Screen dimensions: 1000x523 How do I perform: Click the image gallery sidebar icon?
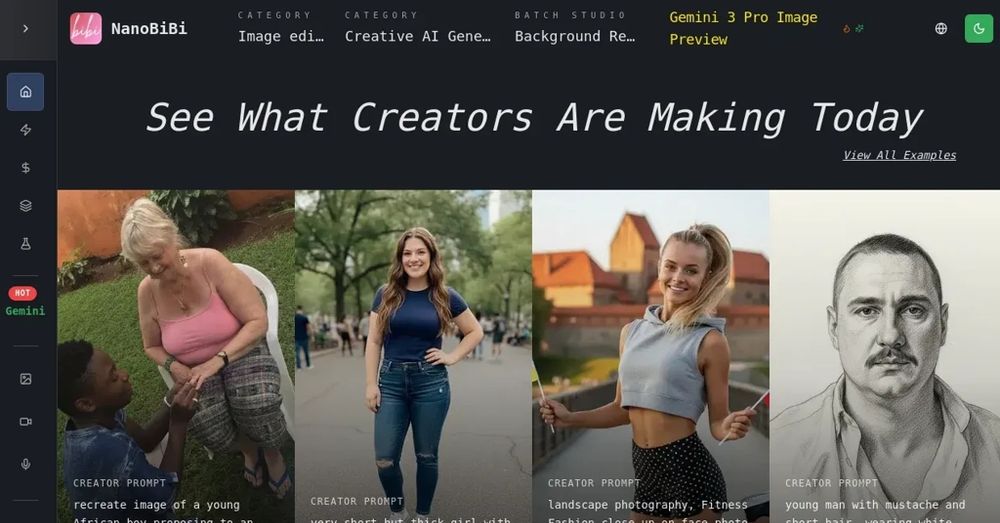(x=26, y=379)
